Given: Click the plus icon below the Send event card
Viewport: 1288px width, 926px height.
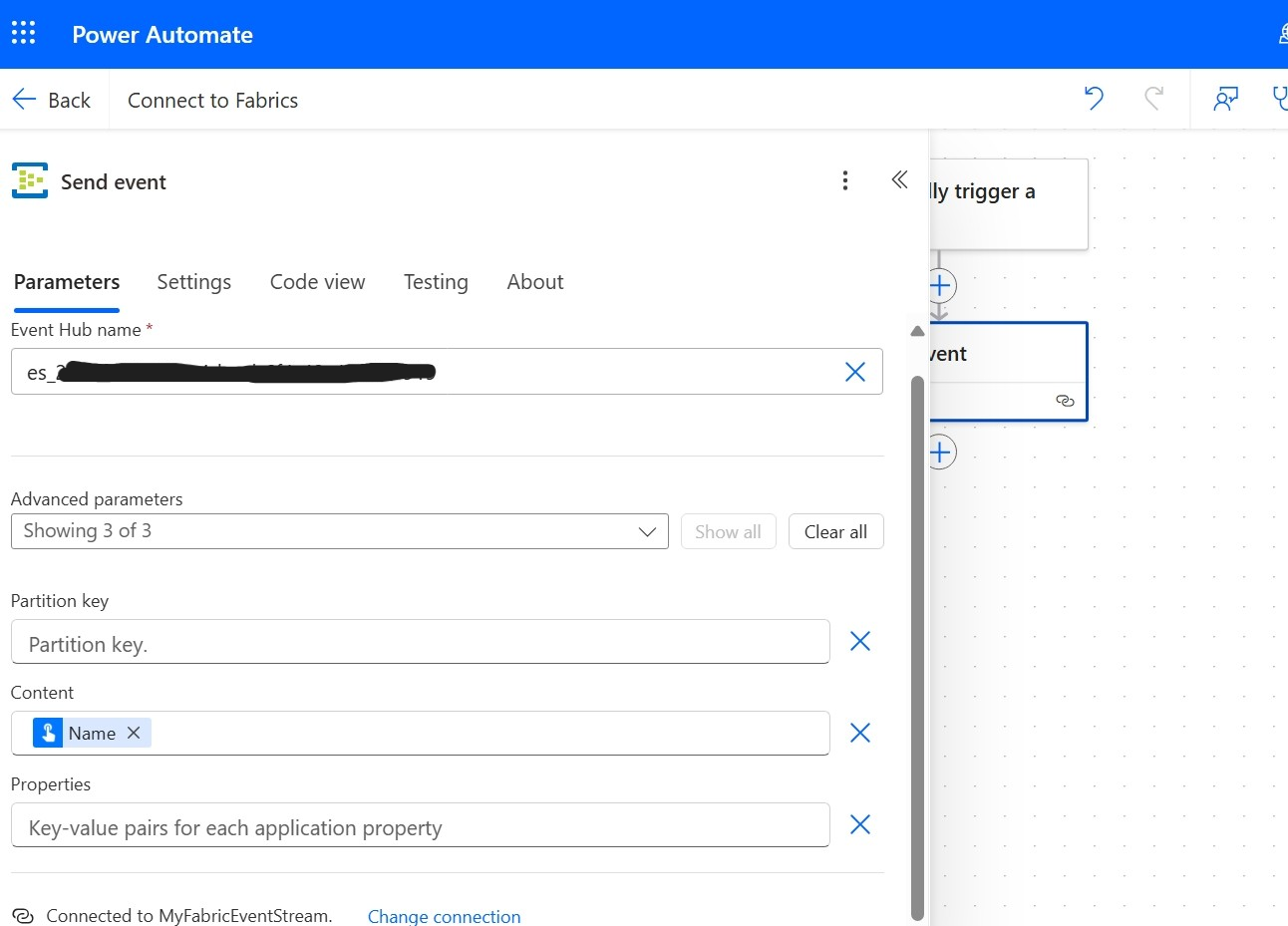Looking at the screenshot, I should 940,452.
